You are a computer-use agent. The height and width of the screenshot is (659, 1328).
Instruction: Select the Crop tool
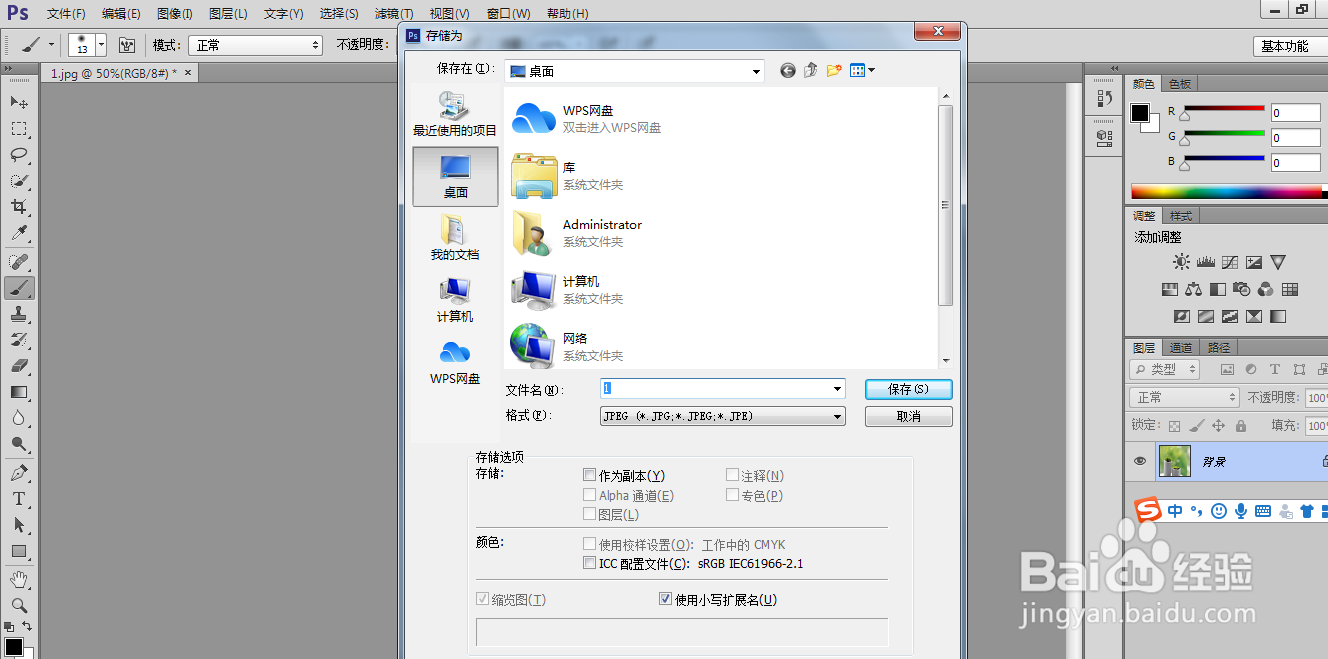[x=20, y=208]
